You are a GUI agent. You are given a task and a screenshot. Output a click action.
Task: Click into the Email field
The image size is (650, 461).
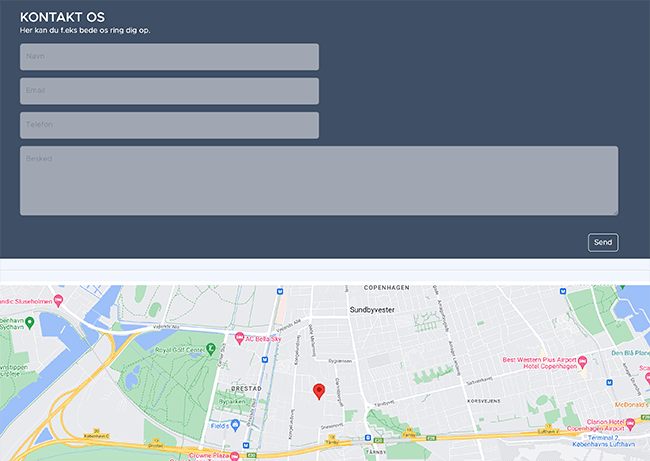click(169, 91)
